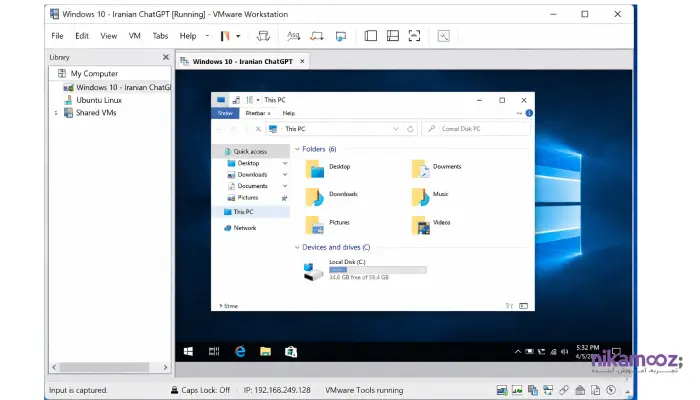The image size is (700, 400).
Task: Click the Local Disk storage usage bar
Action: tap(377, 270)
